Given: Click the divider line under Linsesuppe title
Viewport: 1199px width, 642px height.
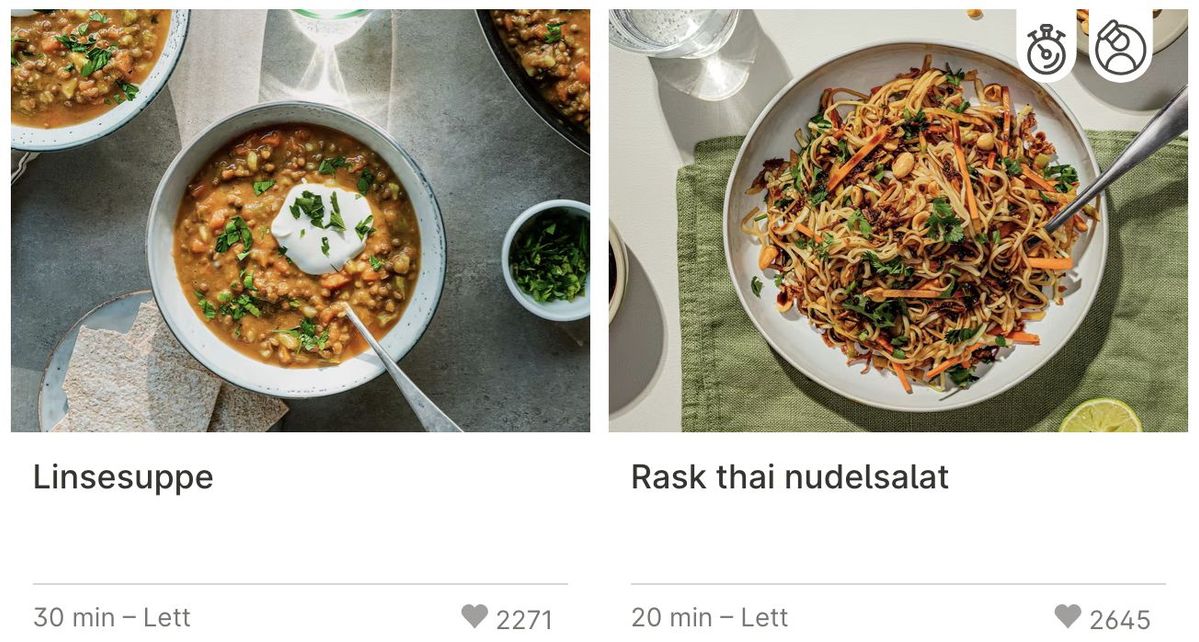Looking at the screenshot, I should click(x=300, y=583).
